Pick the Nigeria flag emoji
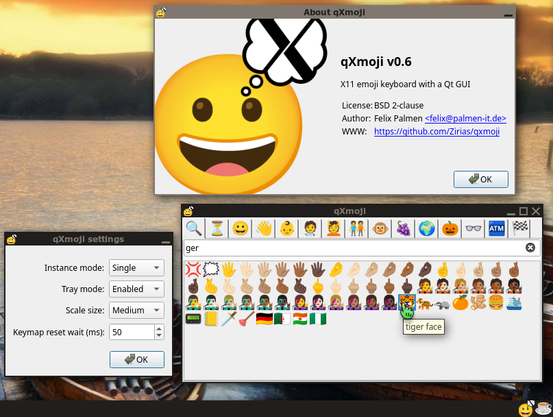Screen dimensions: 553x417 click(318, 319)
